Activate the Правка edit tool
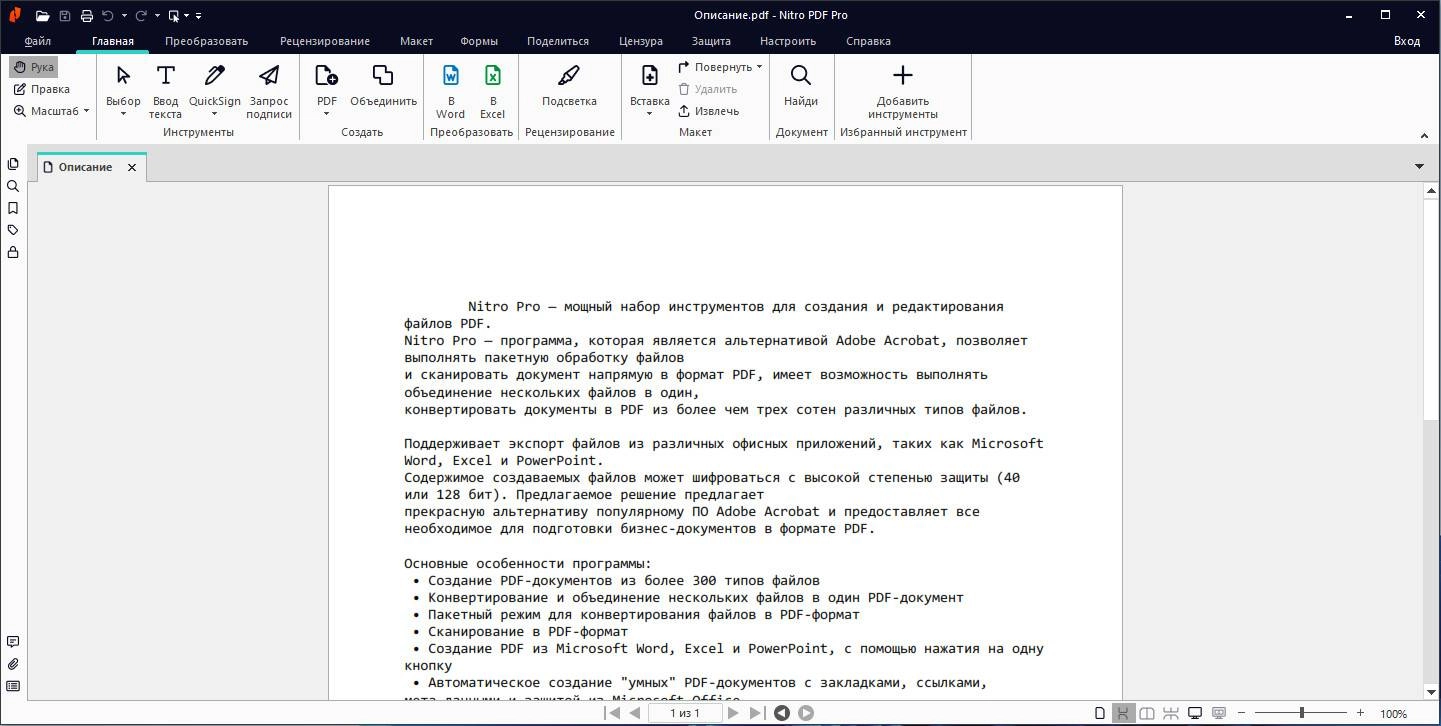Image resolution: width=1441 pixels, height=726 pixels. (42, 89)
